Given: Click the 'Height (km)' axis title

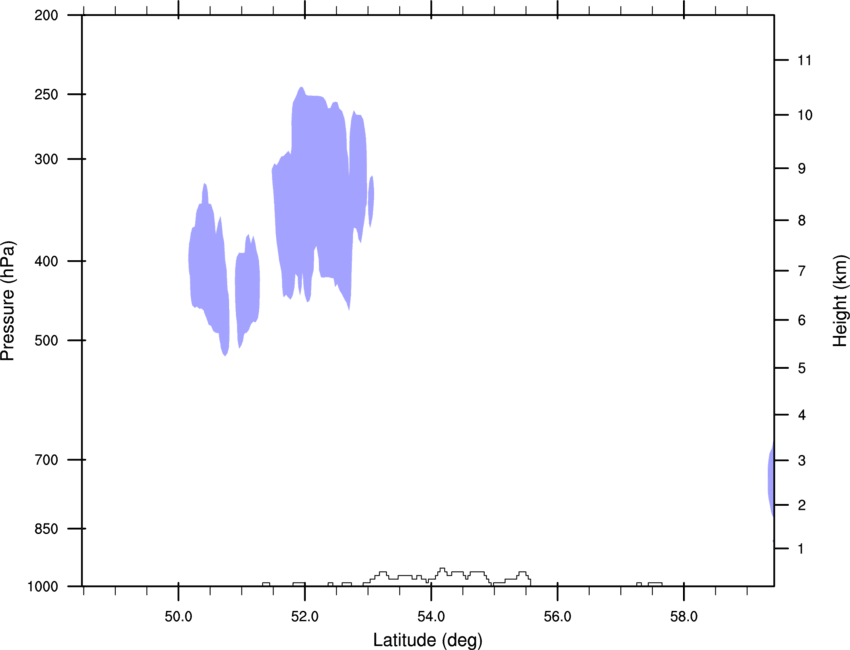Looking at the screenshot, I should point(840,301).
